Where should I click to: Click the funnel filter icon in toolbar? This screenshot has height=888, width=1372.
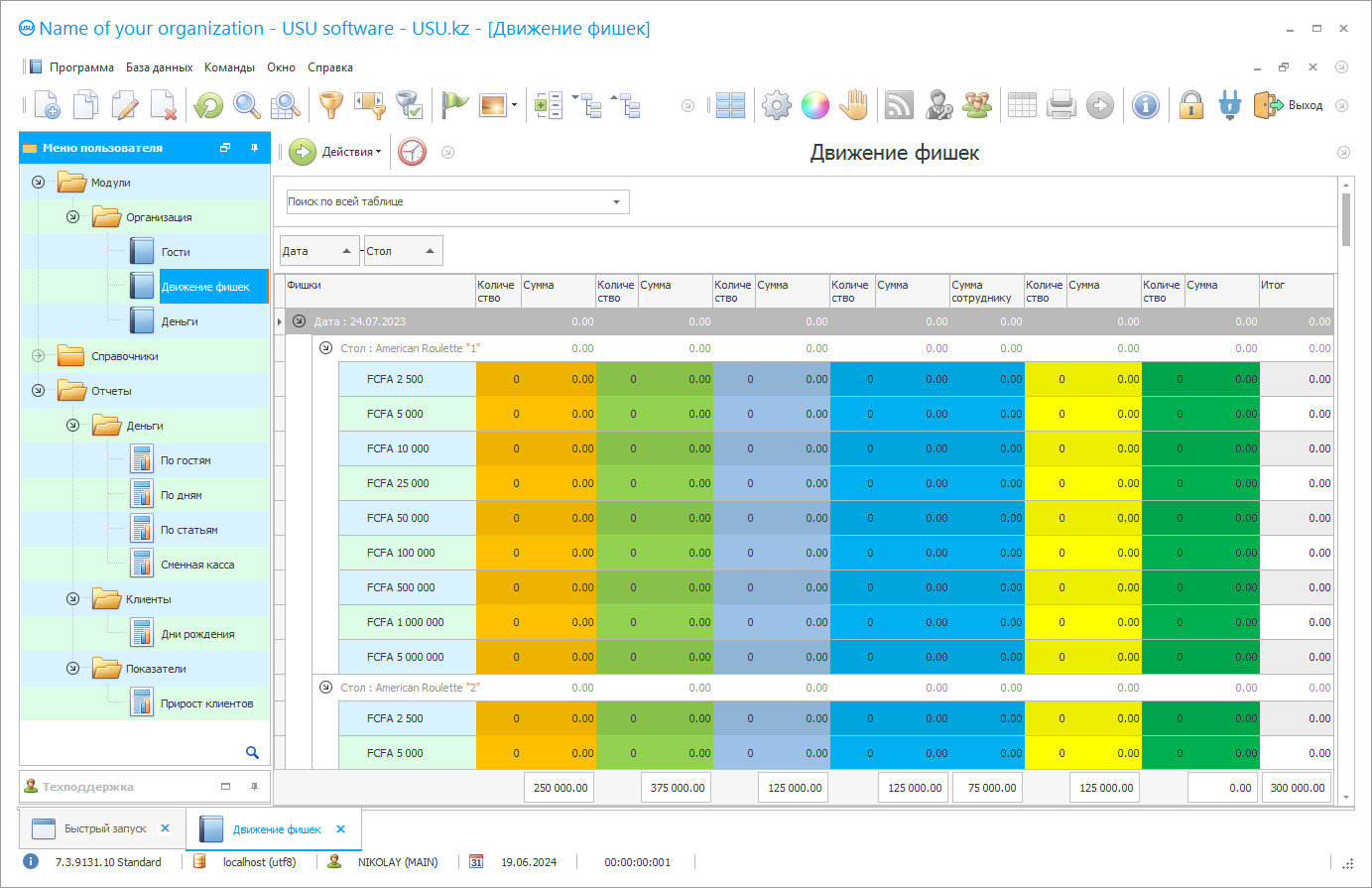point(330,105)
